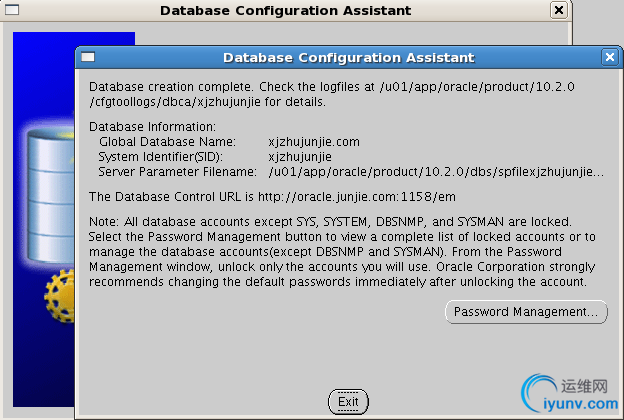
Task: Click the Global Database Name value xjzhujunjie.com
Action: pos(313,142)
